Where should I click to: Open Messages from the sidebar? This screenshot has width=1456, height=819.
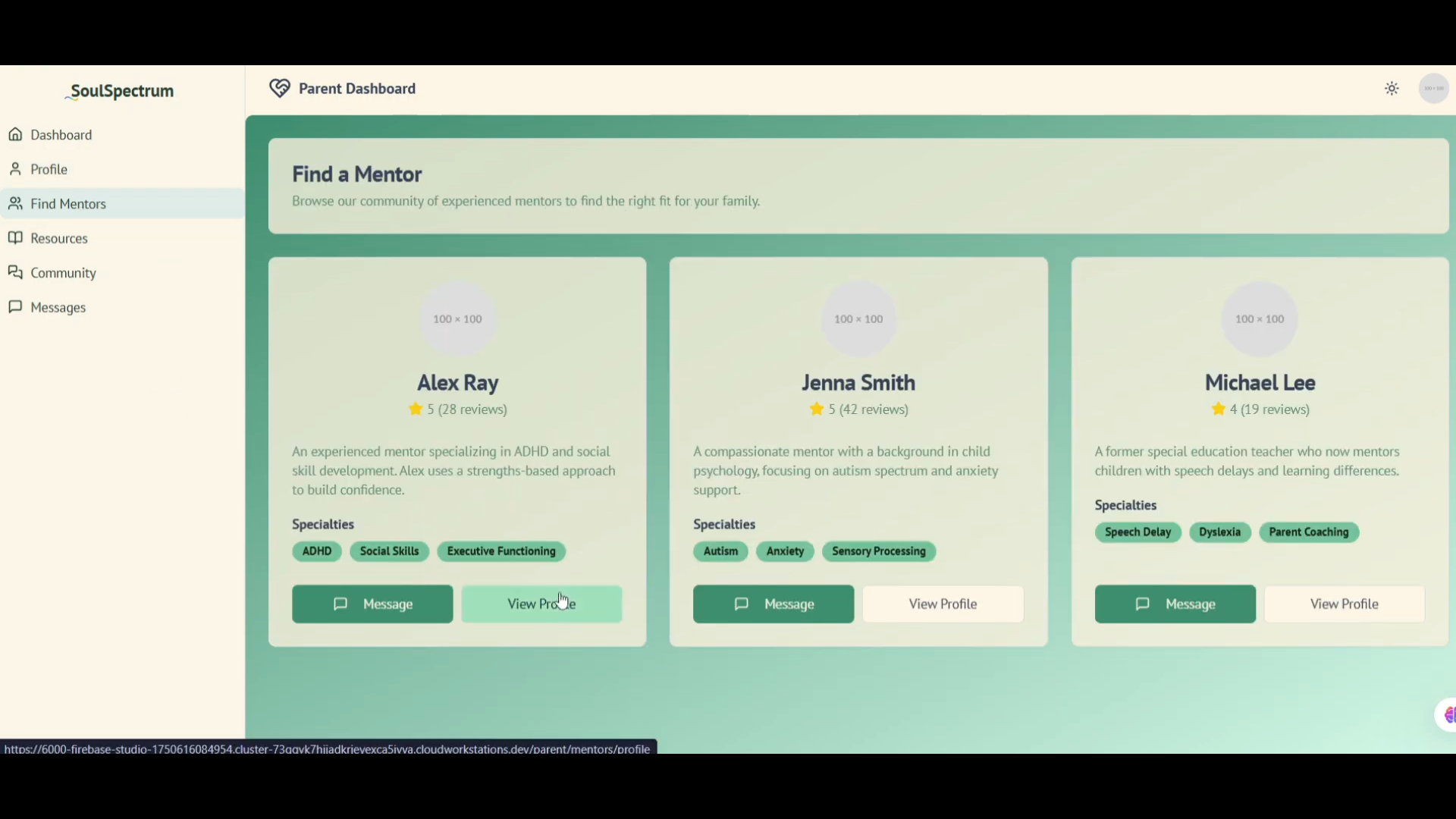[58, 307]
